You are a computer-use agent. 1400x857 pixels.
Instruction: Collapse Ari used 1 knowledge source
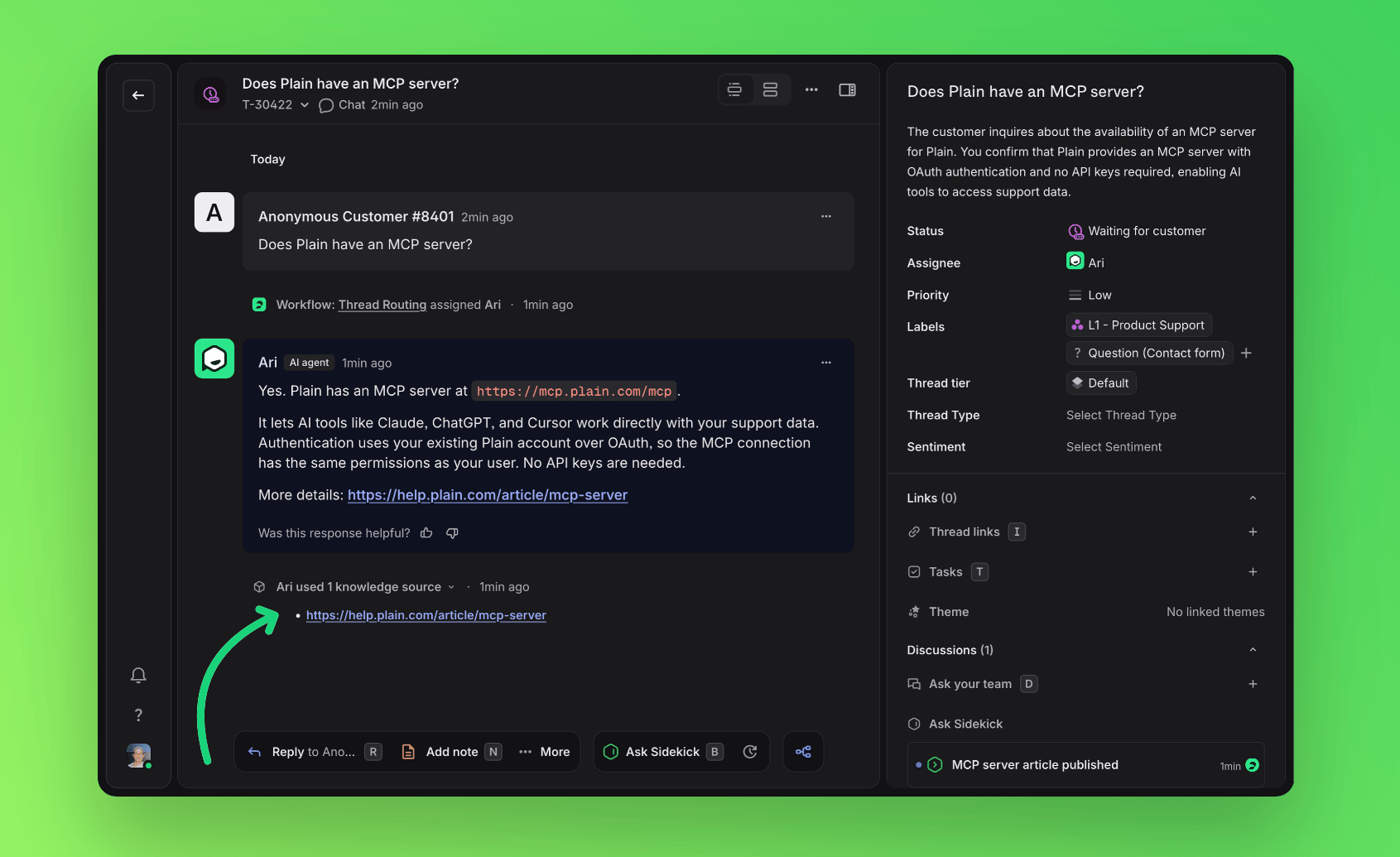point(365,587)
